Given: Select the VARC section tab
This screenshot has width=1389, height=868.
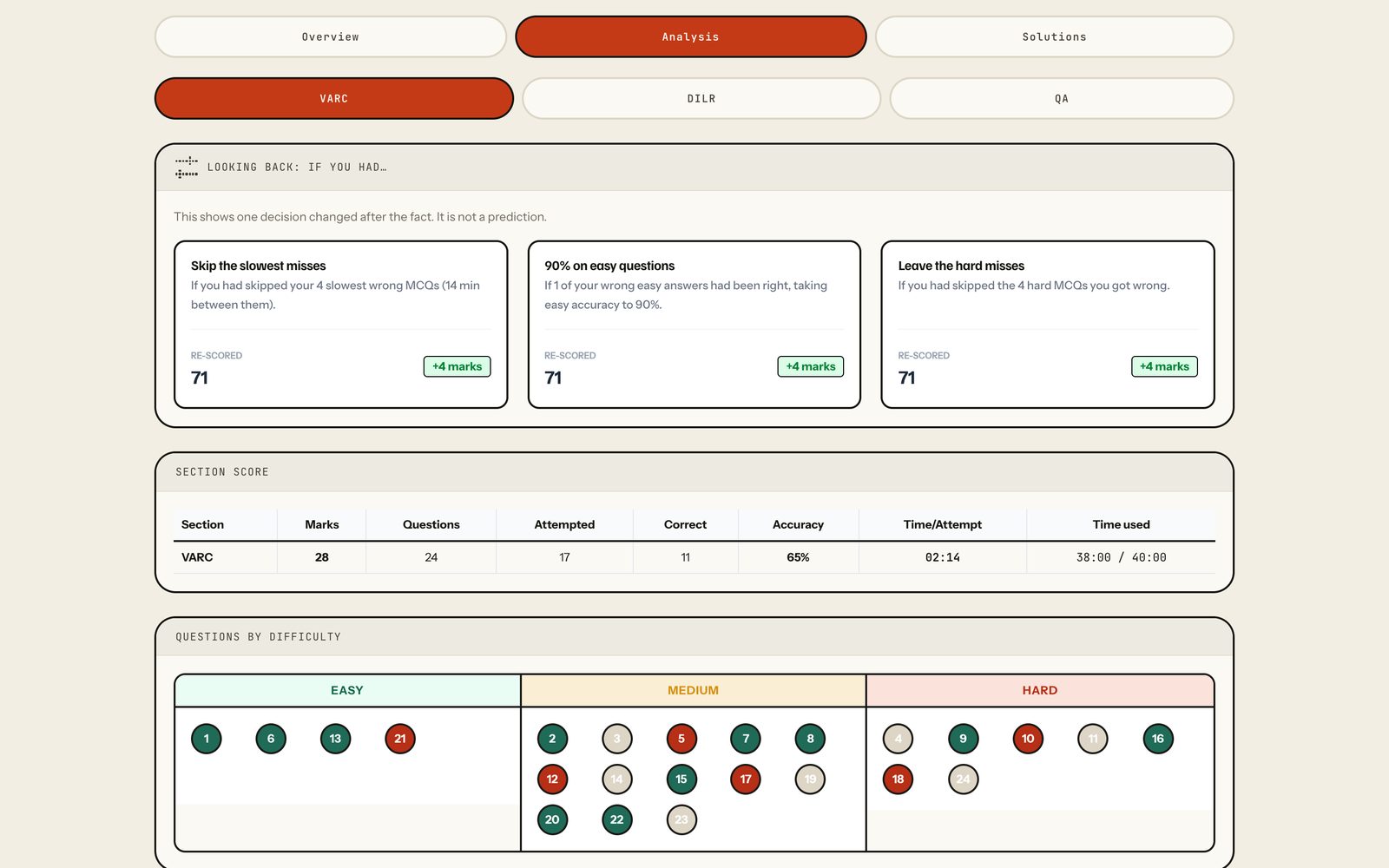Looking at the screenshot, I should (334, 98).
